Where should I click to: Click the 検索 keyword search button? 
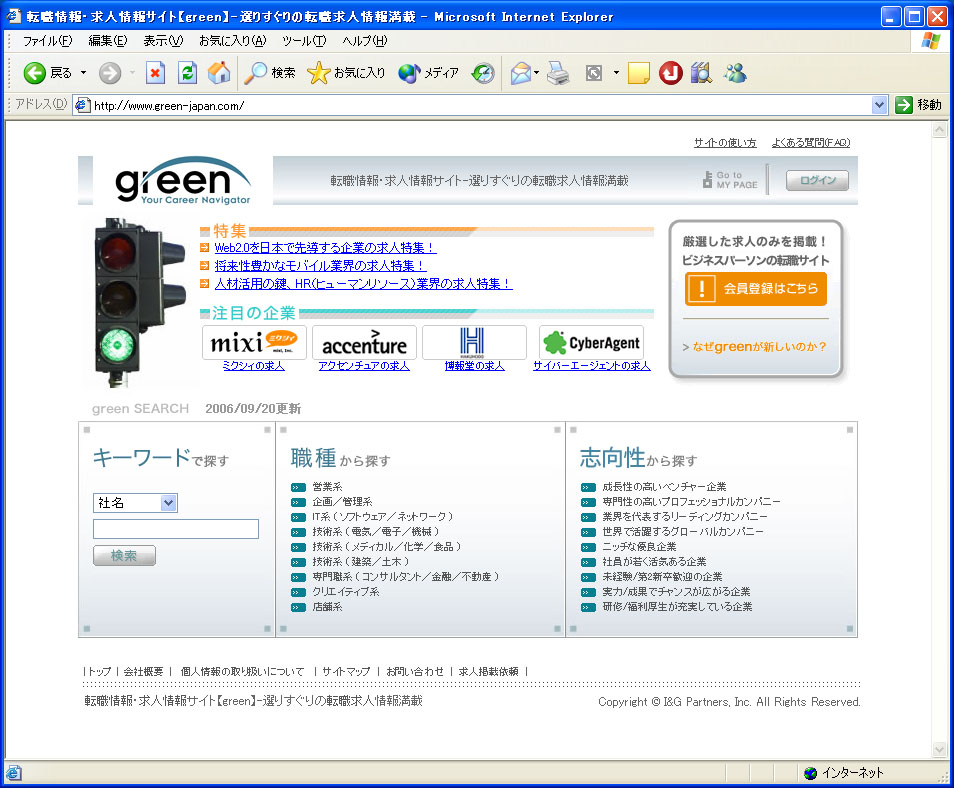124,556
